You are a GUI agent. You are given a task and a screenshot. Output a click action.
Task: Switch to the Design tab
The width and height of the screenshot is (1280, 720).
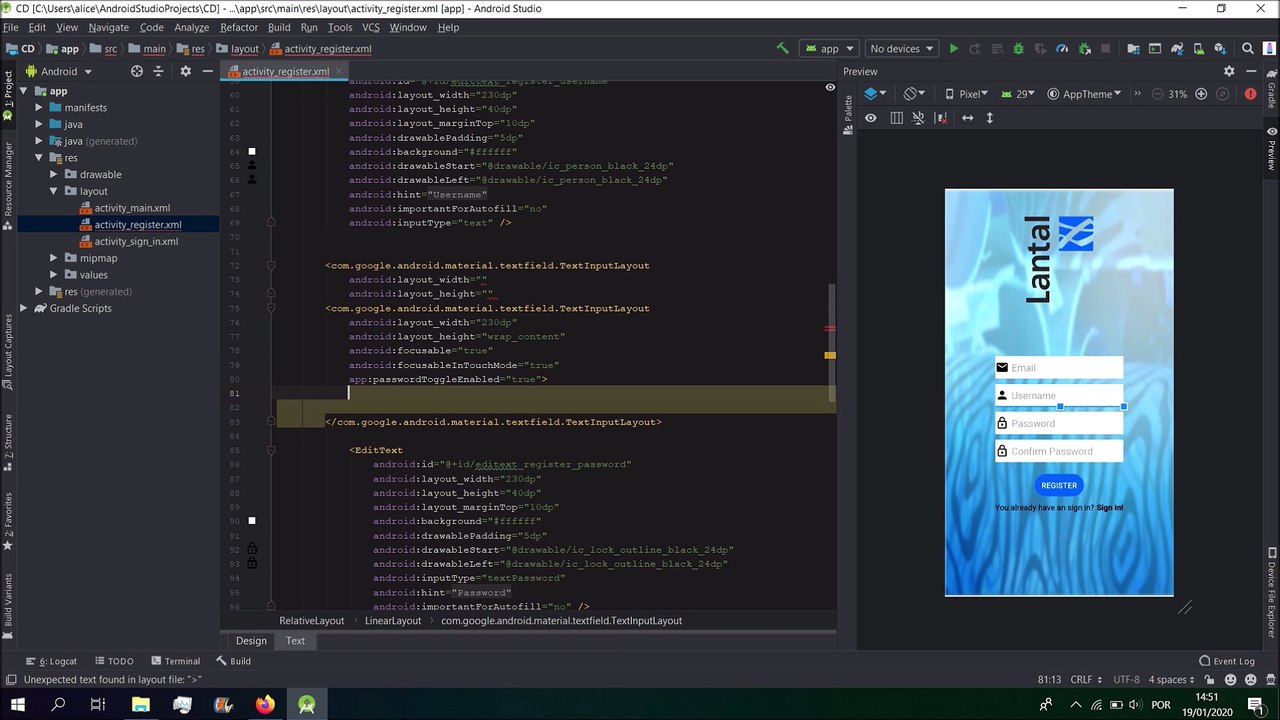(x=251, y=640)
